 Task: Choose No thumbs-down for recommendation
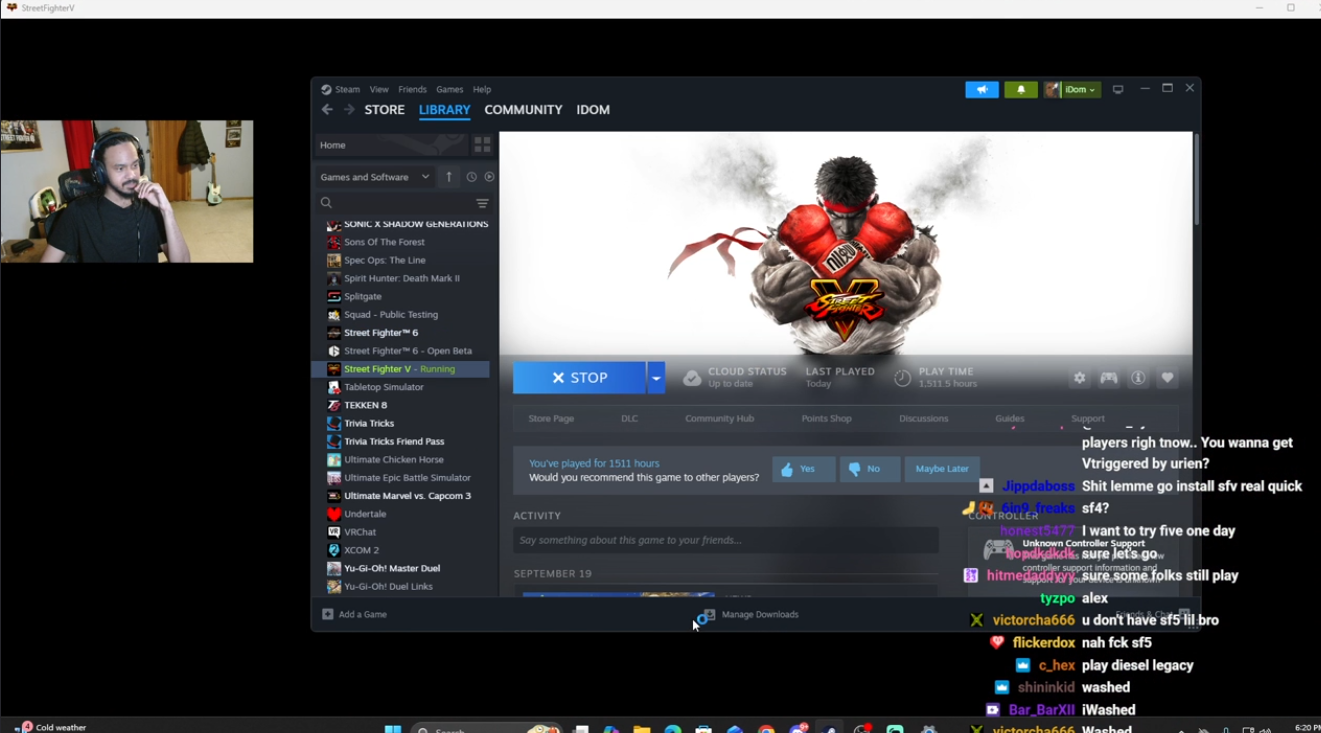click(869, 469)
